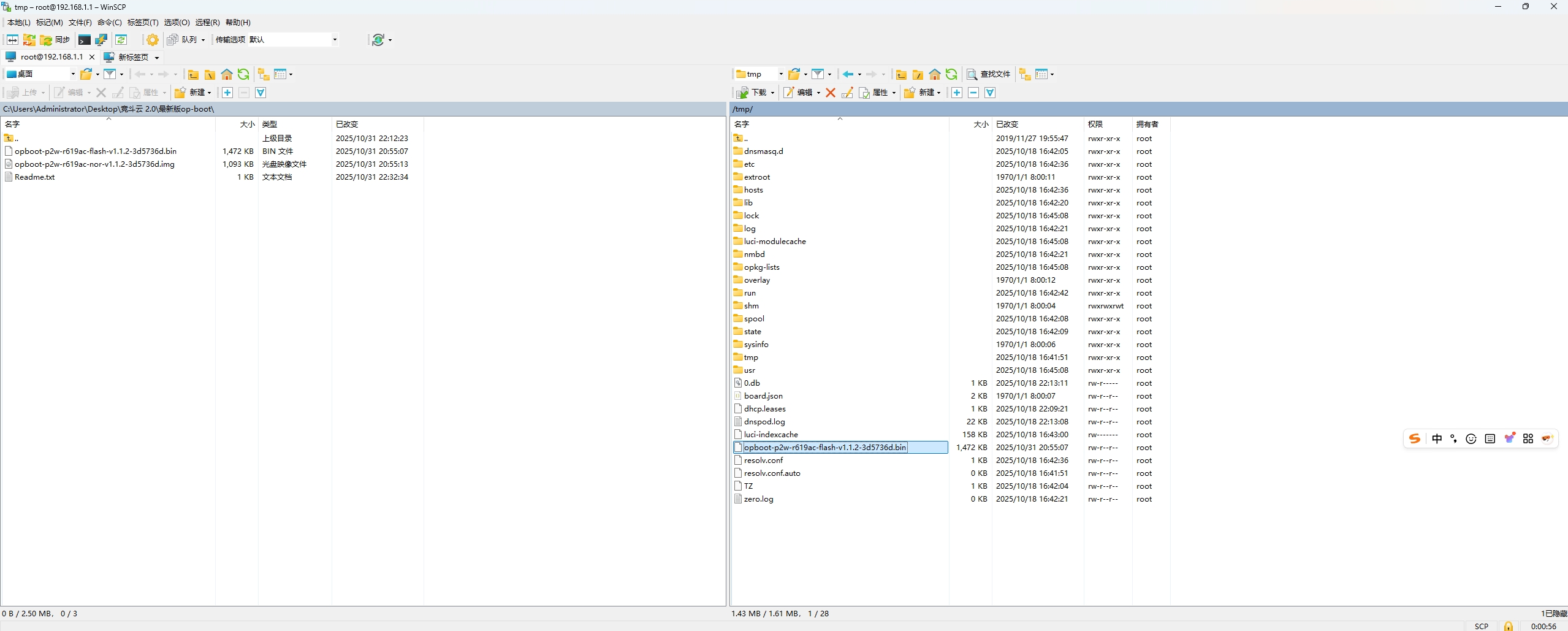
Task: Open terminal console from the main toolbar
Action: pos(85,40)
